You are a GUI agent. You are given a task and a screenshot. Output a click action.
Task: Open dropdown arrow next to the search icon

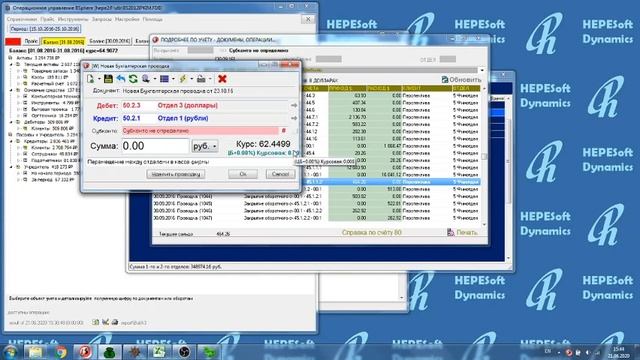[154, 79]
